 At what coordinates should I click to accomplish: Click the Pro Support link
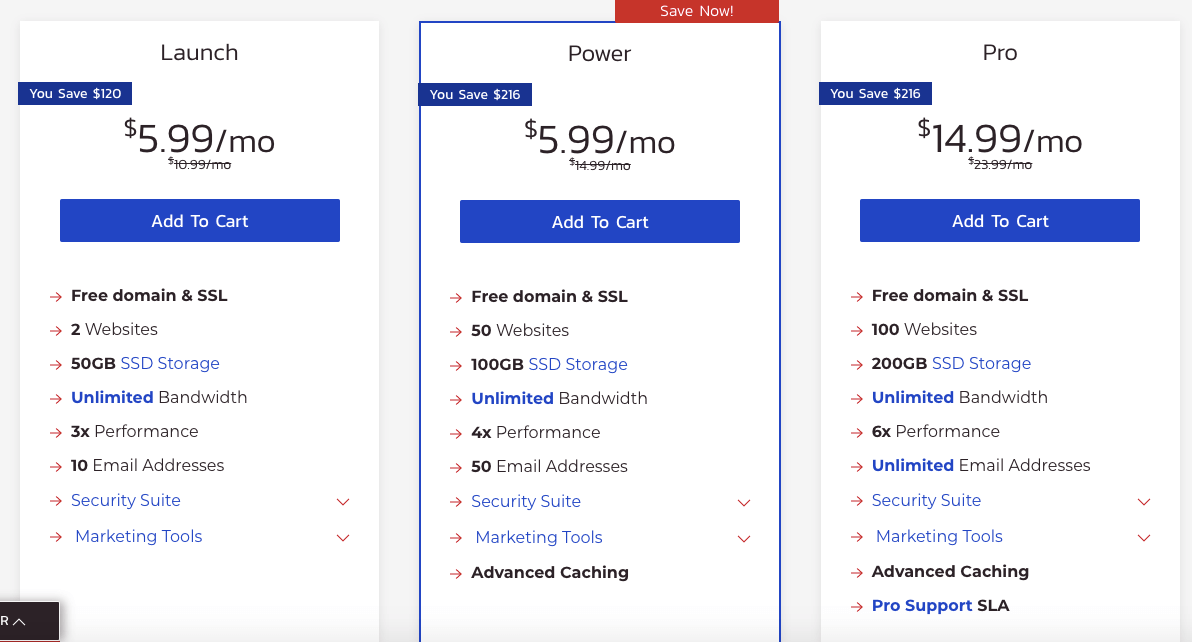click(921, 606)
